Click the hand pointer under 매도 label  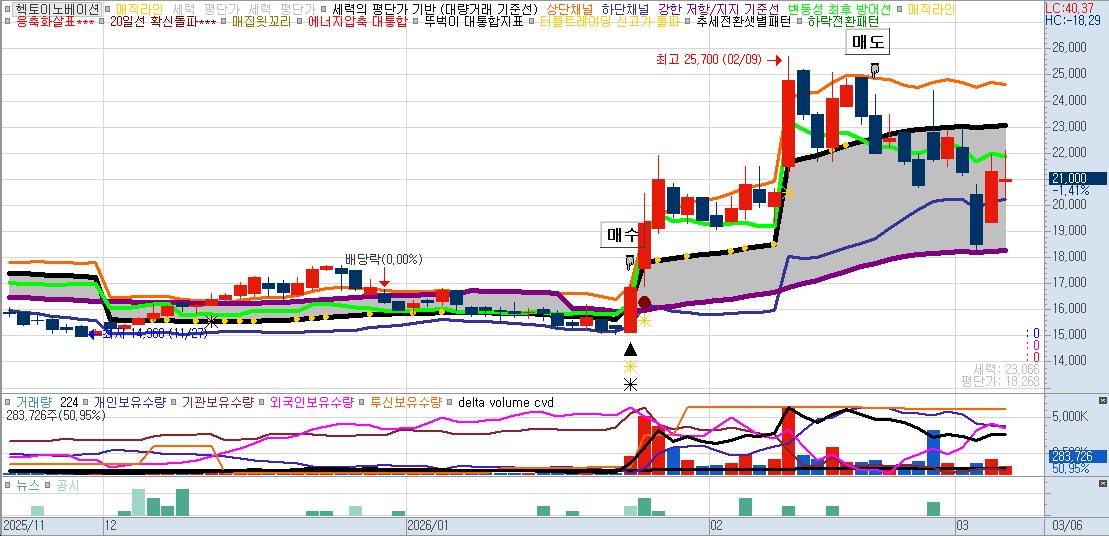pos(875,69)
